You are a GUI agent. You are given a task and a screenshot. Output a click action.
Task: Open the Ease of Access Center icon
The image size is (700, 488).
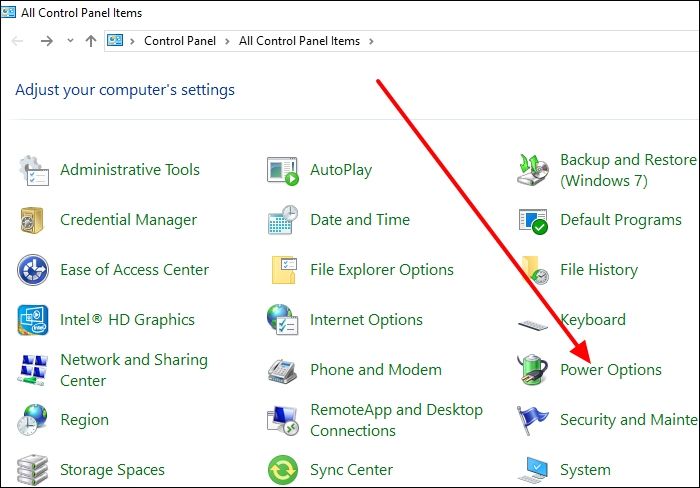click(x=33, y=270)
